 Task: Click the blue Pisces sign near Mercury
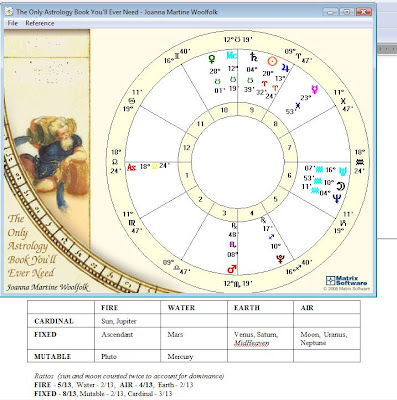298,105
